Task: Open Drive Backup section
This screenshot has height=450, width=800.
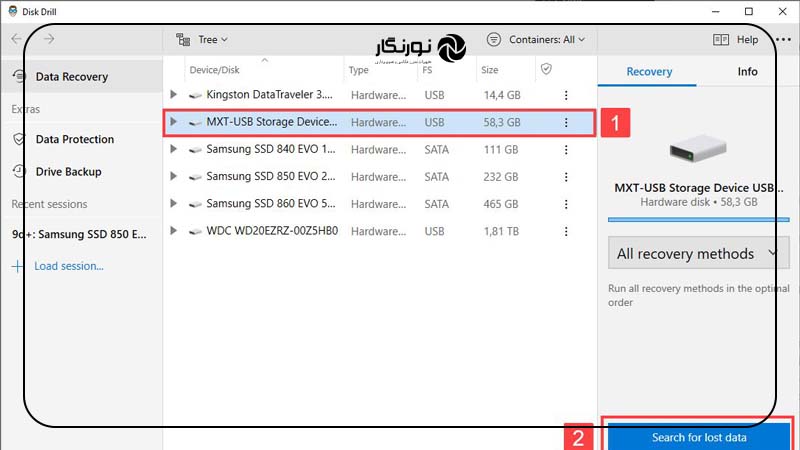Action: pos(68,172)
